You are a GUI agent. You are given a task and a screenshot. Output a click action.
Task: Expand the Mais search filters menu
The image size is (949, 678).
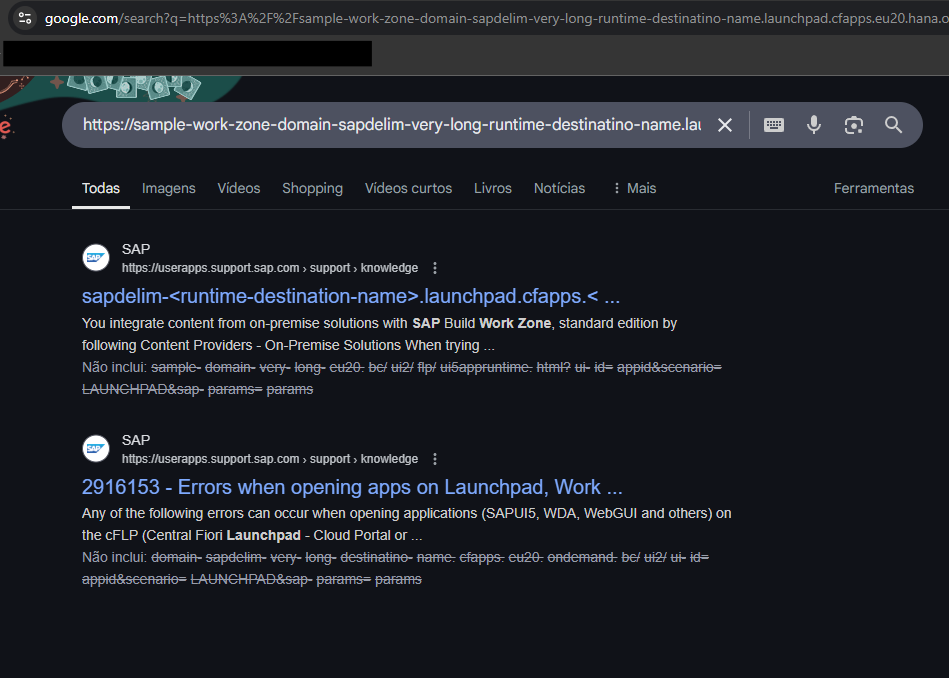click(634, 188)
